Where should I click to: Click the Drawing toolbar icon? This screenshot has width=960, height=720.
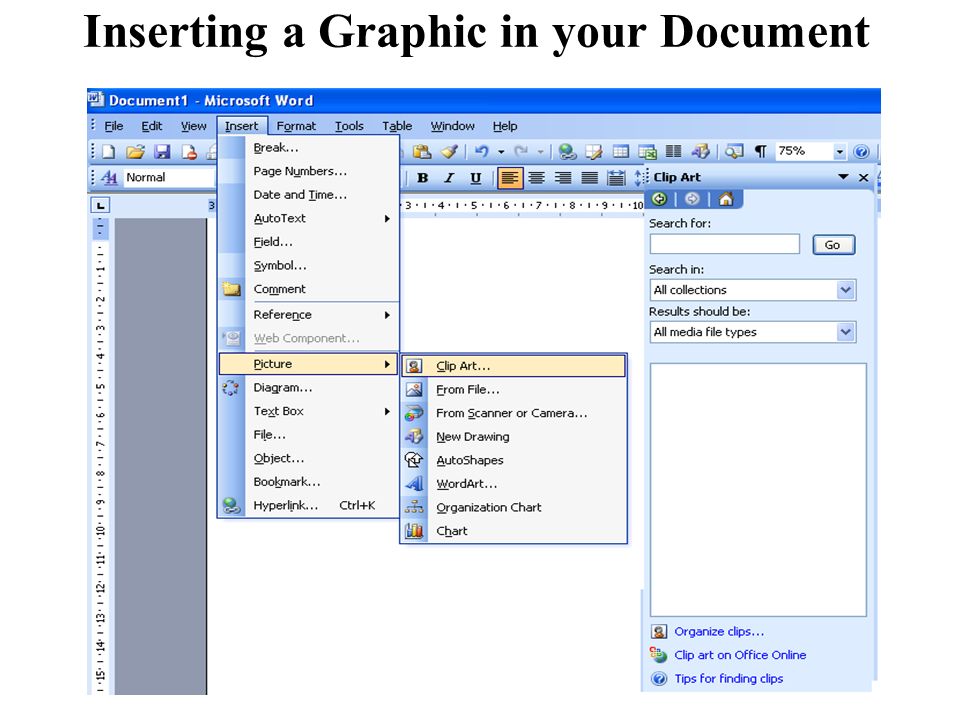point(700,151)
